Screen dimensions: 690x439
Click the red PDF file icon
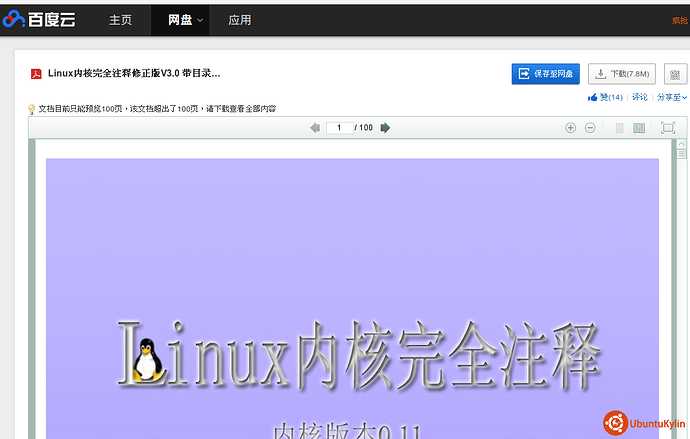(36, 74)
